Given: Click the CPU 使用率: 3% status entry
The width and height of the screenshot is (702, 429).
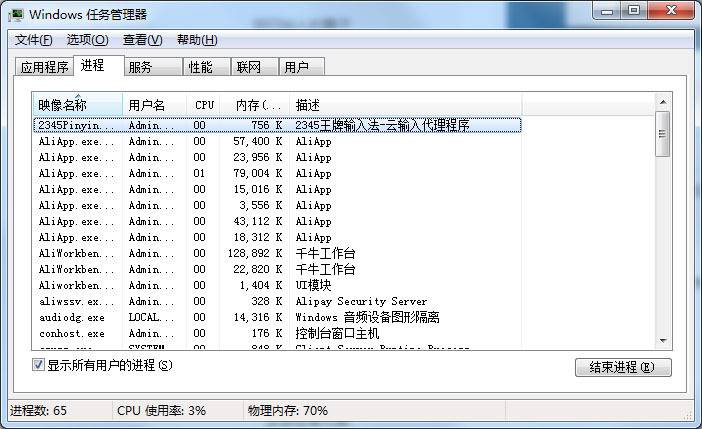Looking at the screenshot, I should (x=161, y=411).
